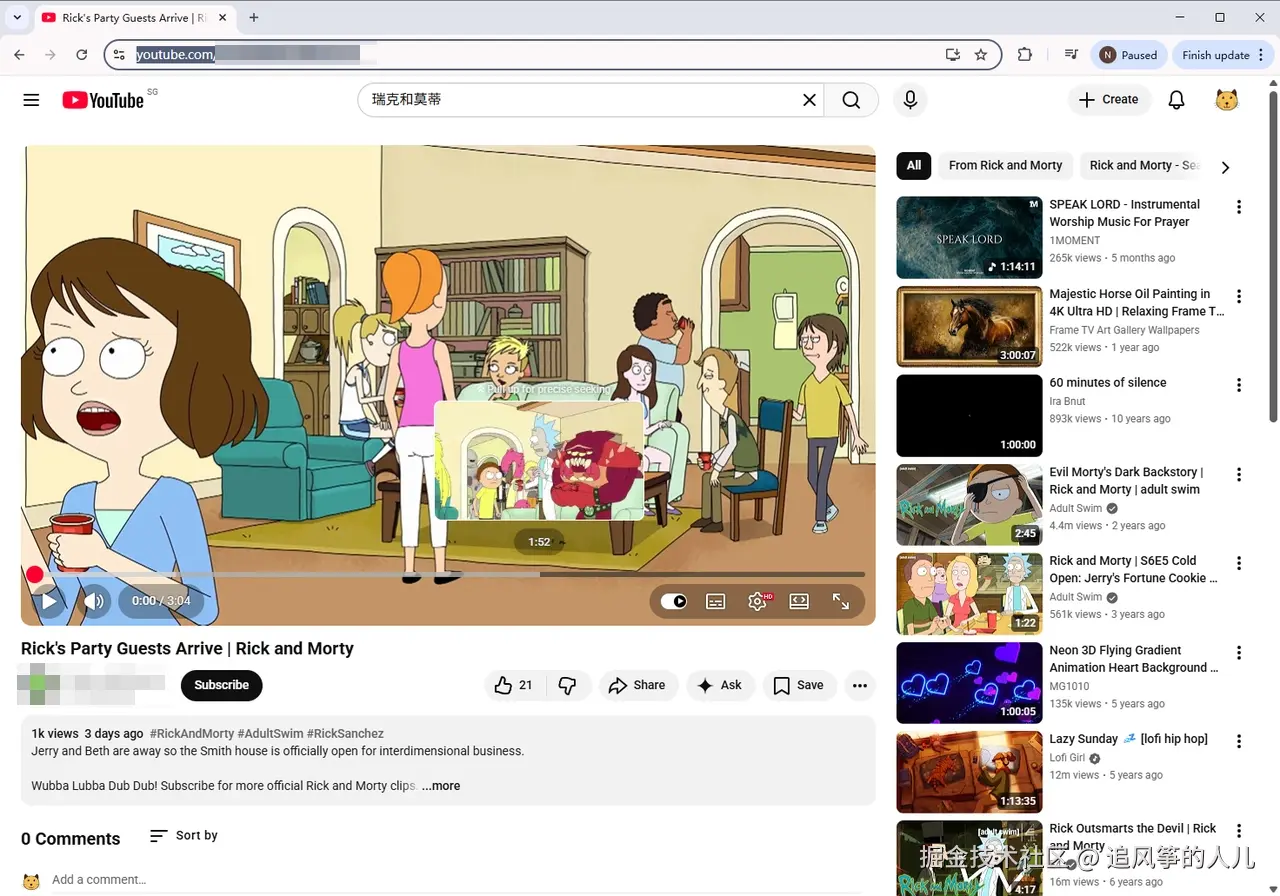
Task: Select the From Rick and Morty chip
Action: (x=1005, y=166)
